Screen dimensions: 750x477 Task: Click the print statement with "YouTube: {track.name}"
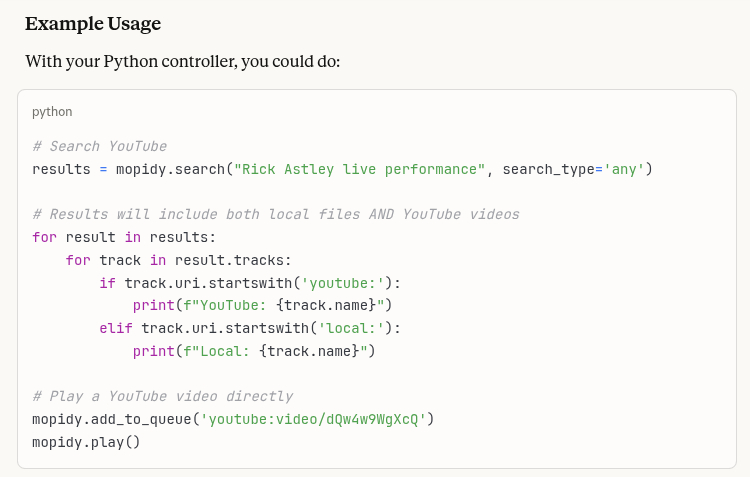(262, 305)
